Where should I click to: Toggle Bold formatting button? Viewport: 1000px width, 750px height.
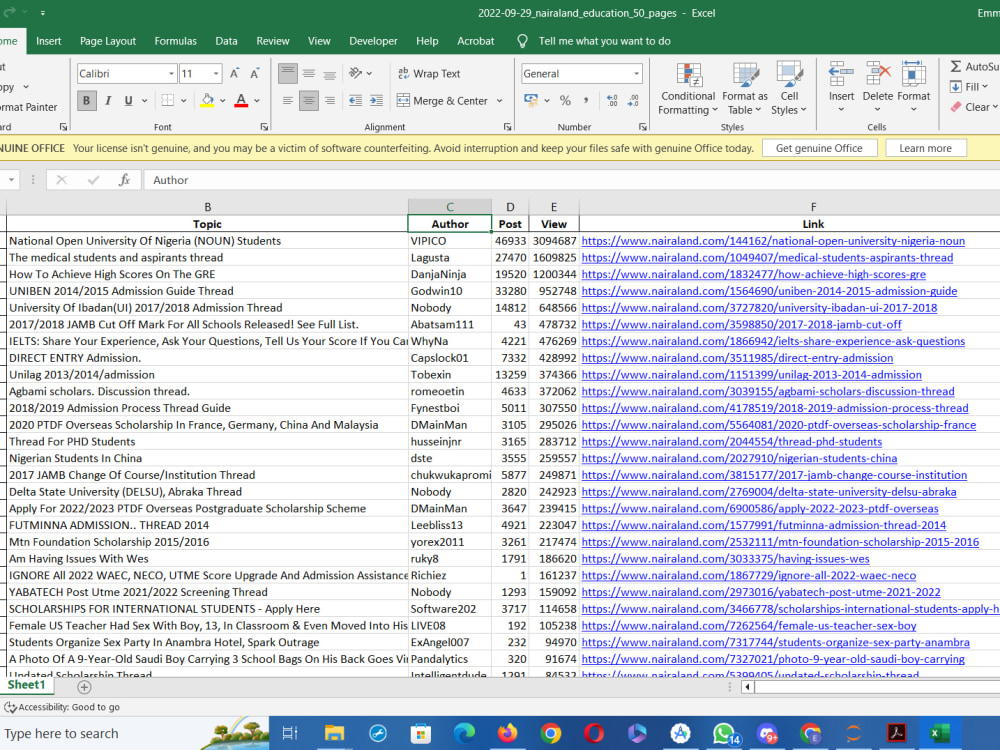87,101
